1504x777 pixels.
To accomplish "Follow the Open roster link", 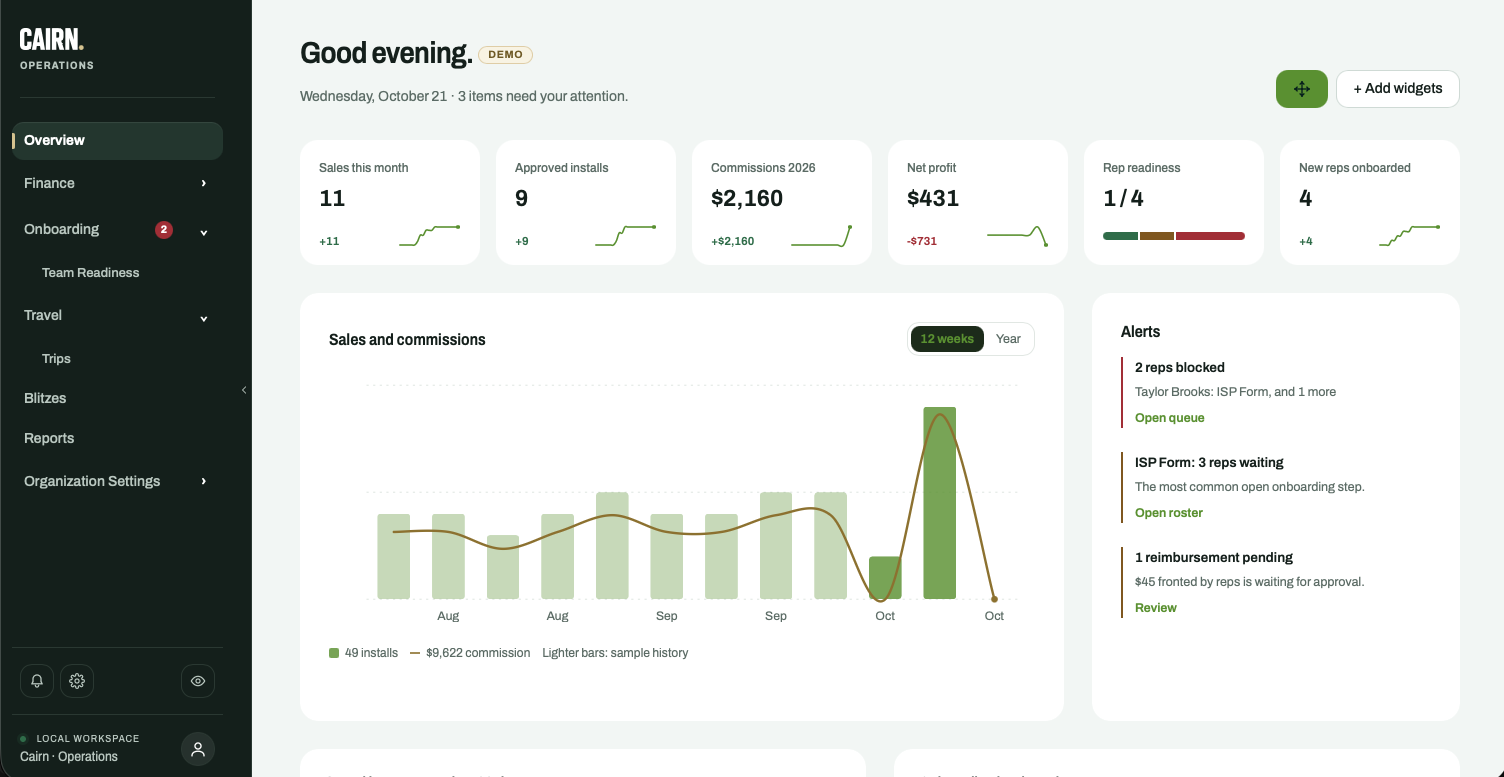I will pos(1169,513).
